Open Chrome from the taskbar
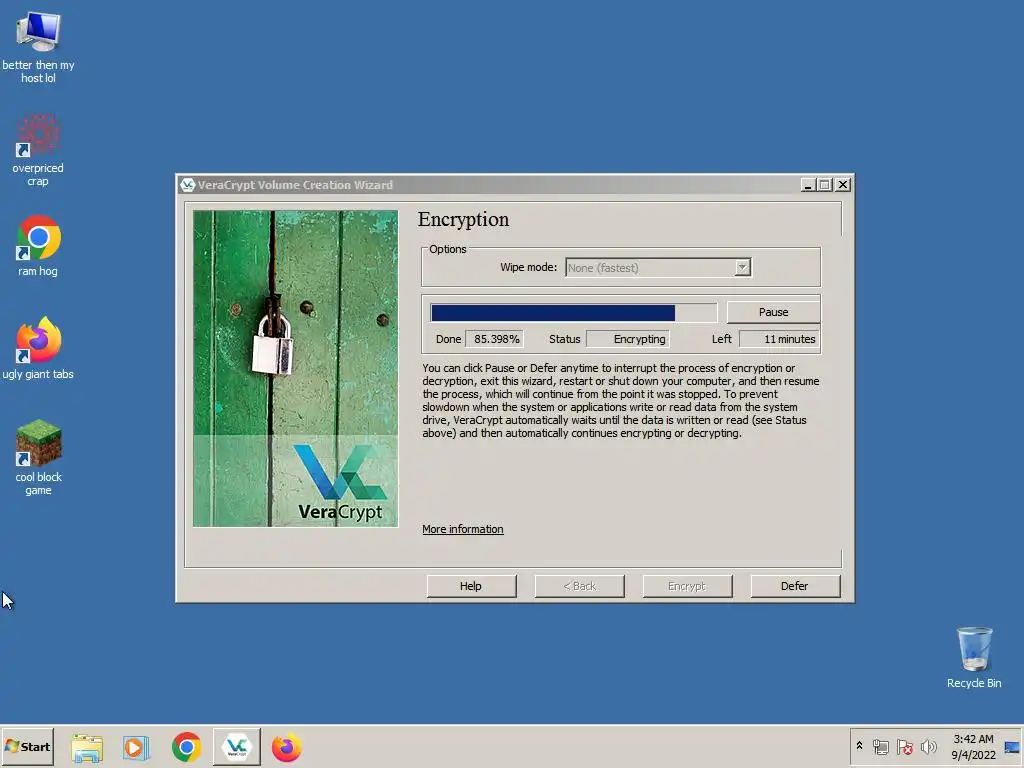 pos(187,747)
